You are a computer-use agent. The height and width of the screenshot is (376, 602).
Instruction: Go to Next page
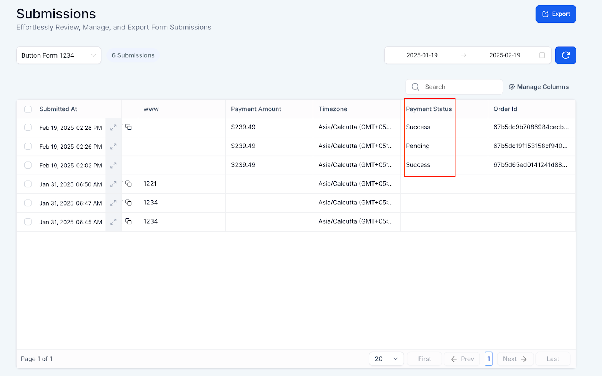514,359
